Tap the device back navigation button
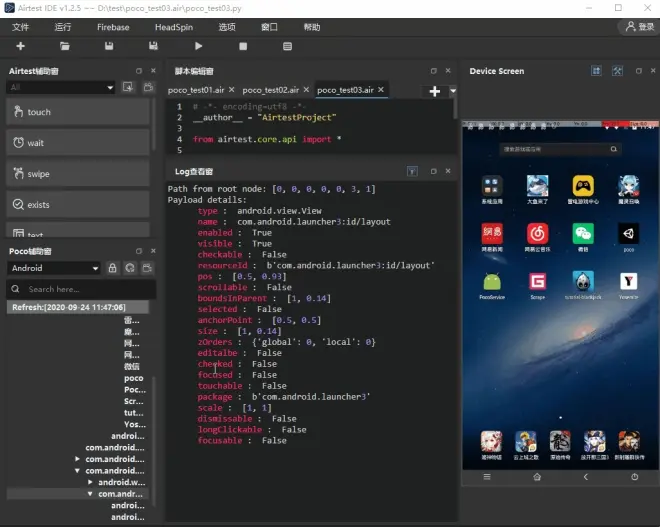Screen dimensions: 660x527 tap(585, 477)
